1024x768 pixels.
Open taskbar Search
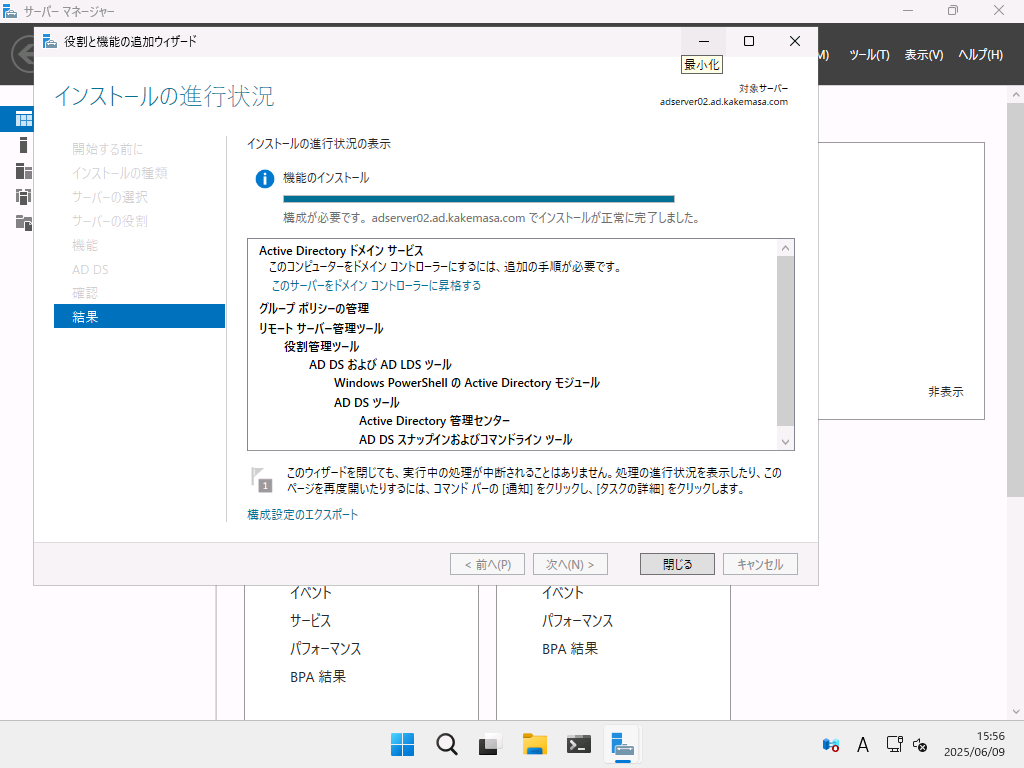coord(447,744)
